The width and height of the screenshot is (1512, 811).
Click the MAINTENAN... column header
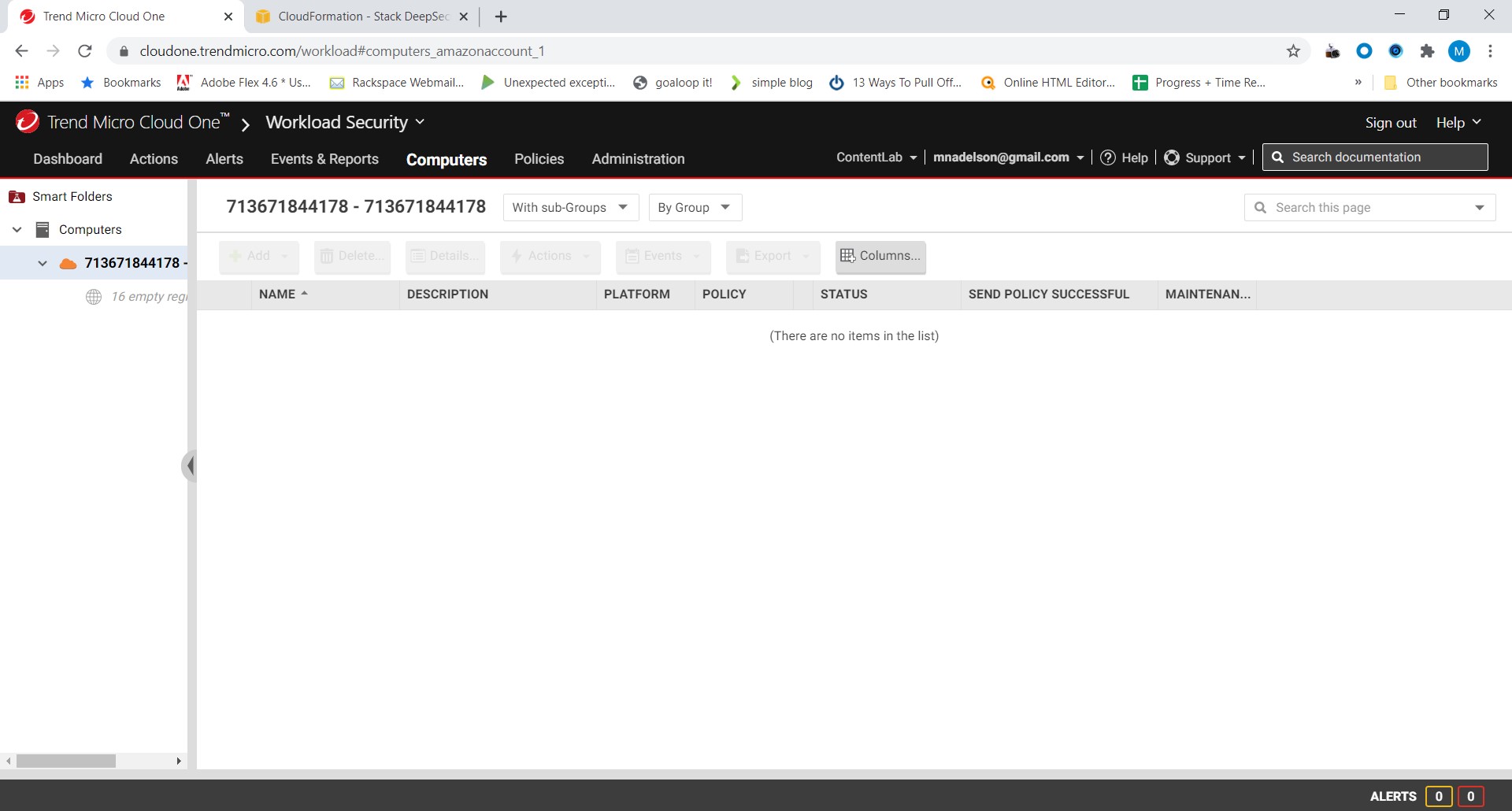[x=1207, y=294]
